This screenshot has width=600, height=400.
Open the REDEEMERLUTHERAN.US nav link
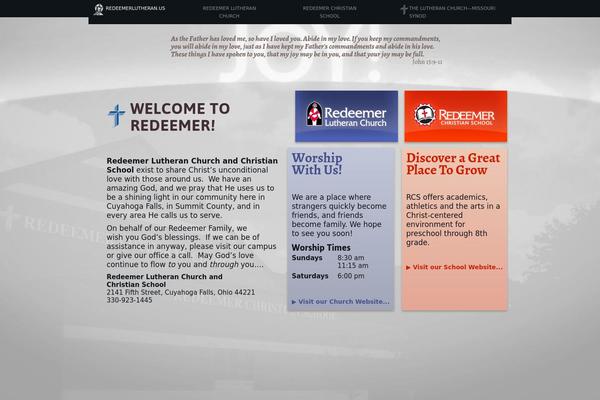pyautogui.click(x=135, y=8)
